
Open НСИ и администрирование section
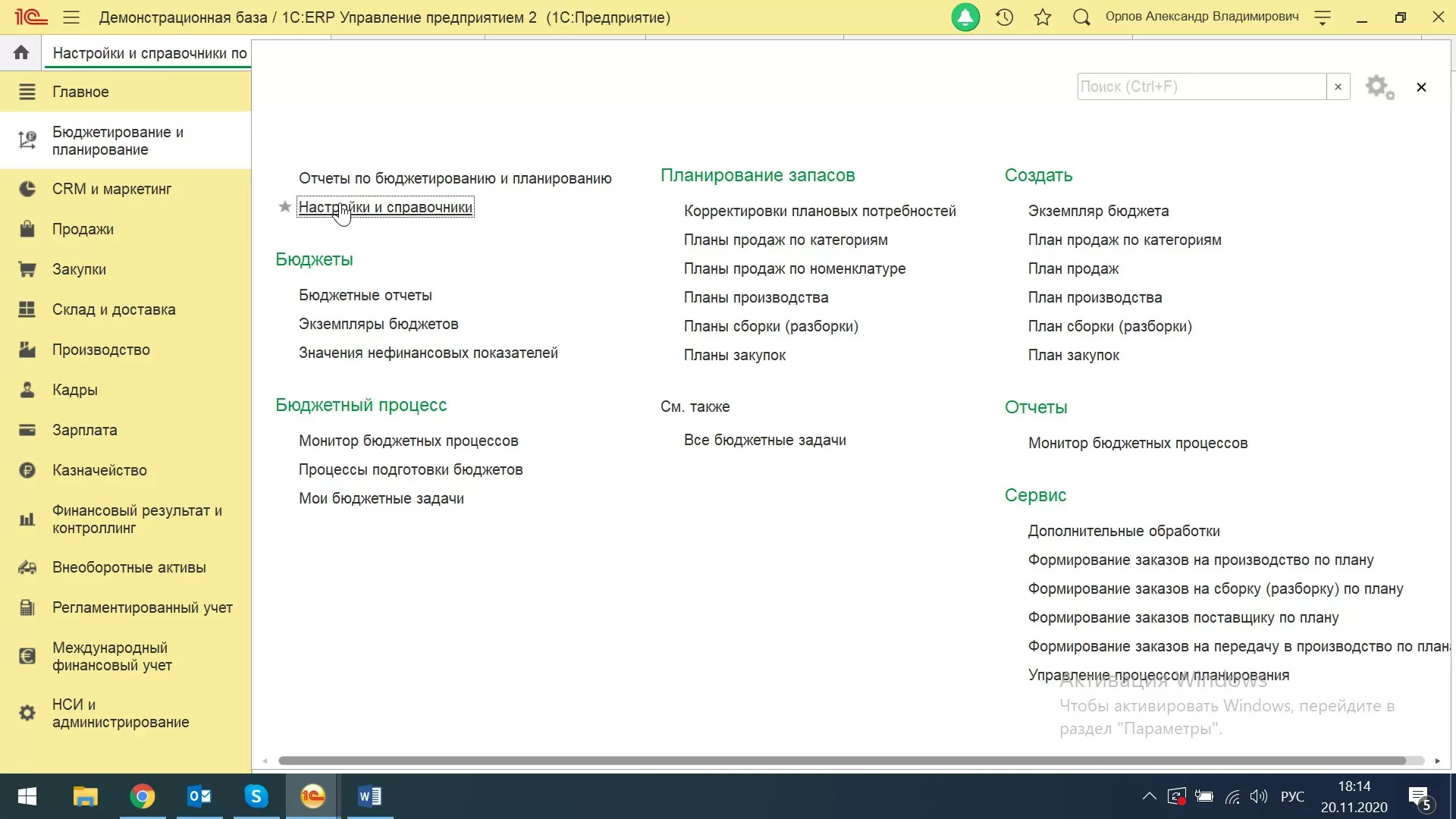[x=120, y=713]
